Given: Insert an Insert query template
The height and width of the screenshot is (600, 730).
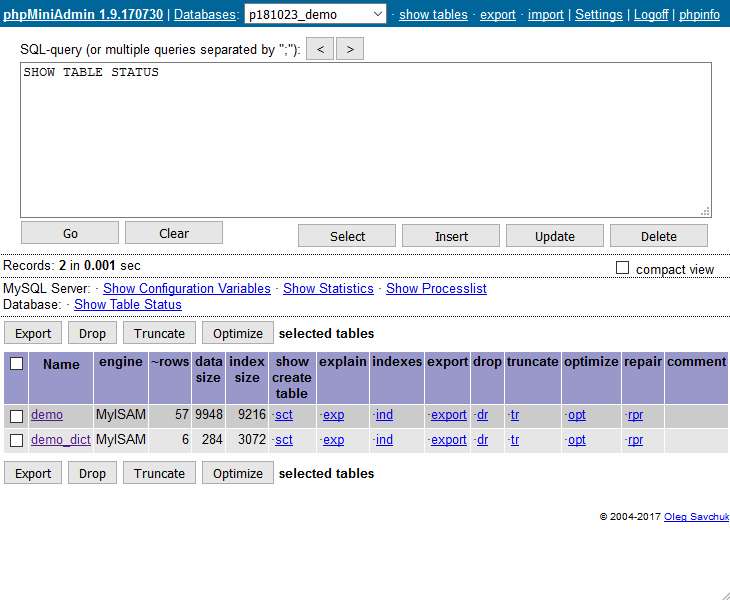Looking at the screenshot, I should 451,236.
